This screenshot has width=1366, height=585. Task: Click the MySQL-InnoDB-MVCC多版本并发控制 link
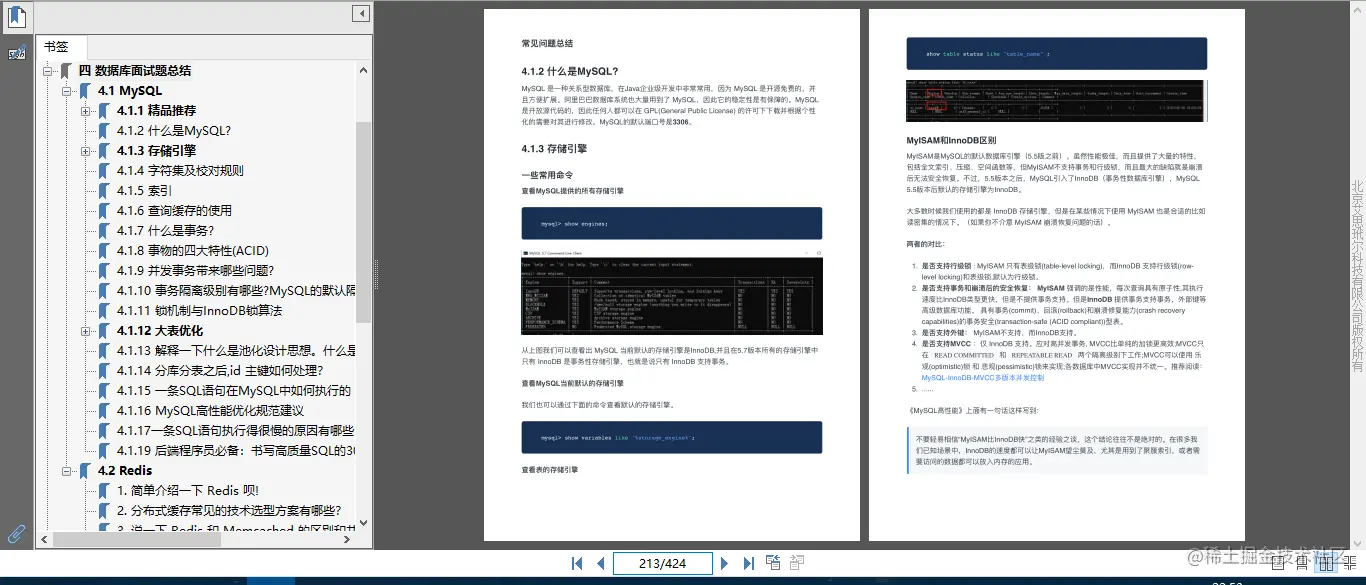pos(982,378)
